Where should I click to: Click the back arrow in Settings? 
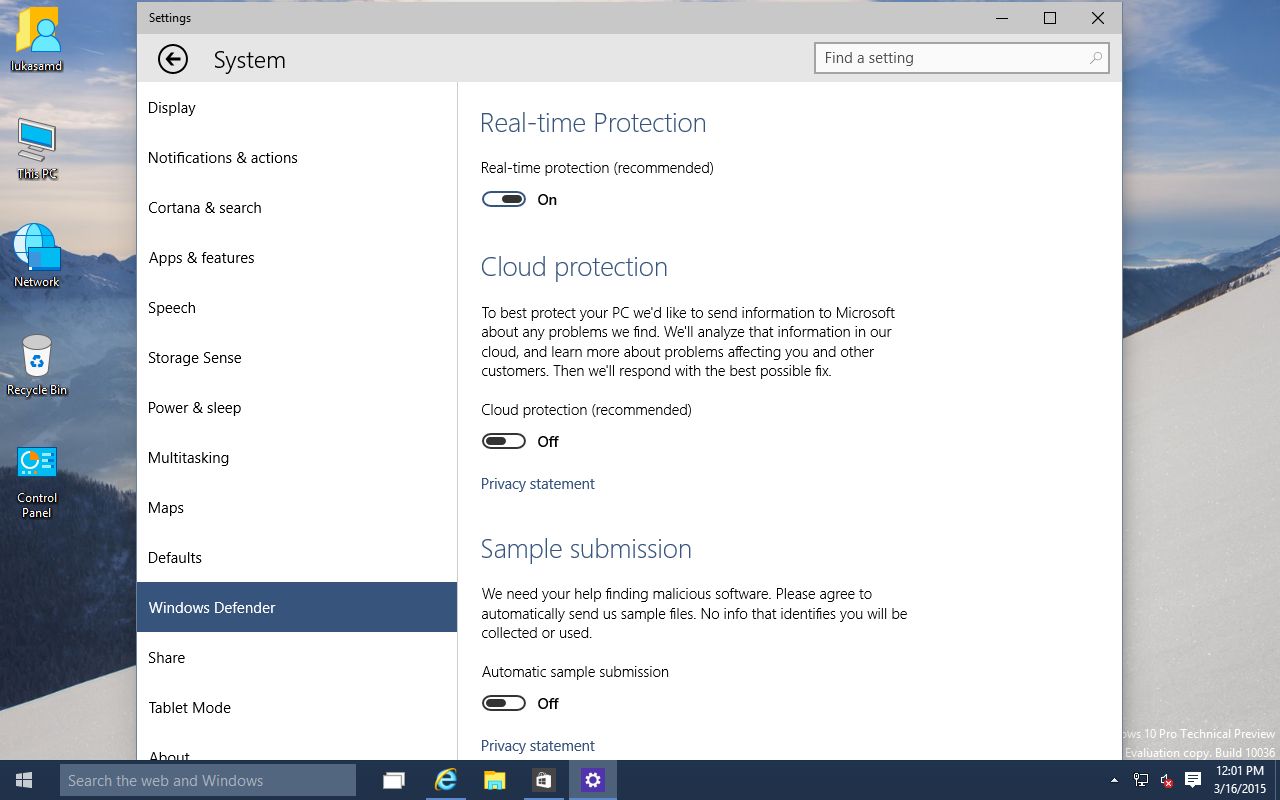[173, 60]
